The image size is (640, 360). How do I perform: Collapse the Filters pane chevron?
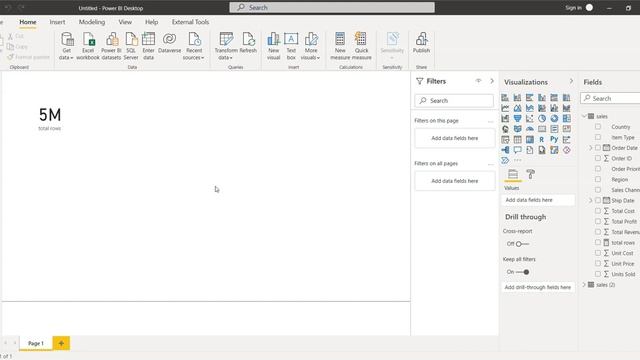point(492,81)
